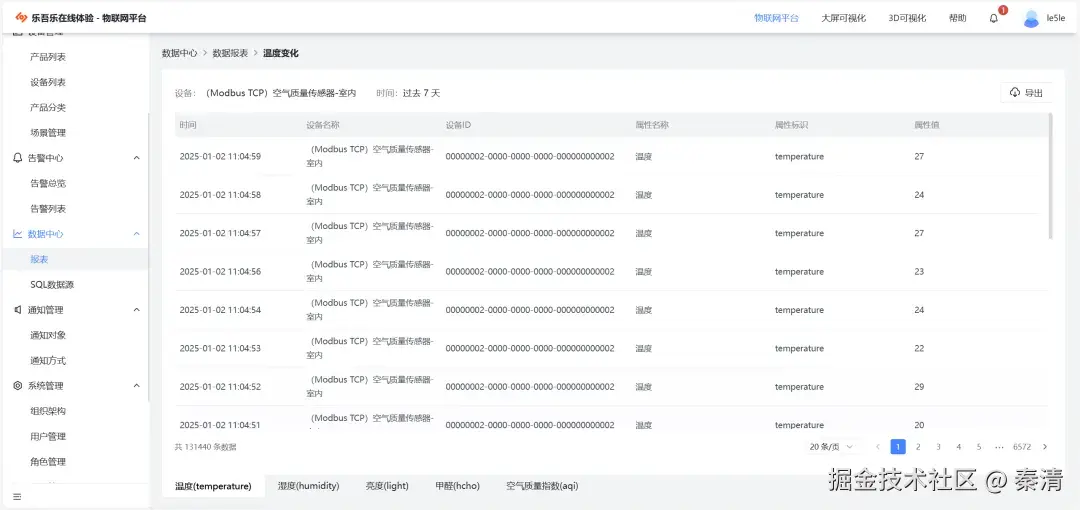1080x510 pixels.
Task: Open 3D可视化 top menu
Action: (x=907, y=19)
